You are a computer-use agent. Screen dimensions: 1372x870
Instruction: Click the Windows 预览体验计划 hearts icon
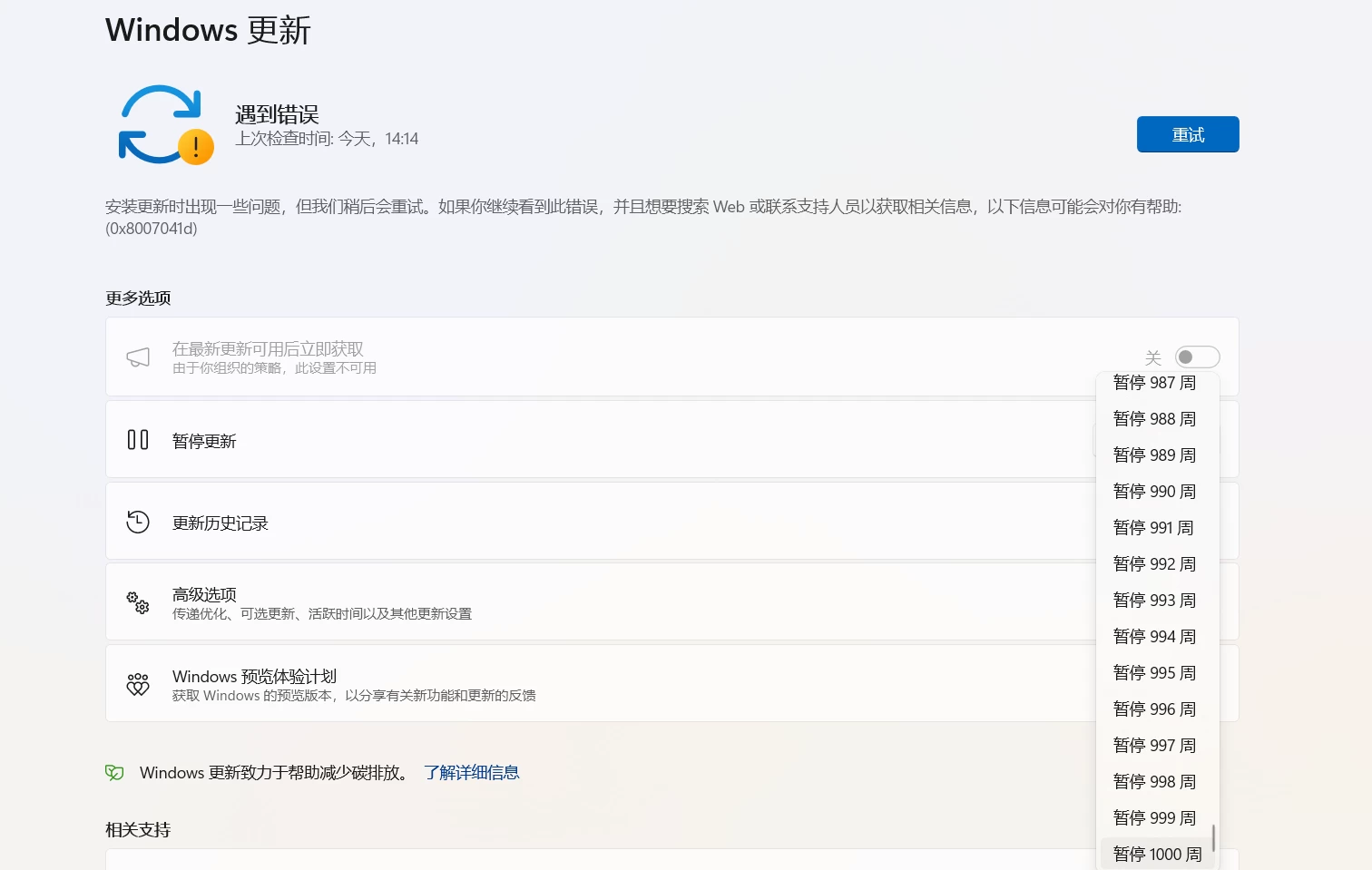138,684
